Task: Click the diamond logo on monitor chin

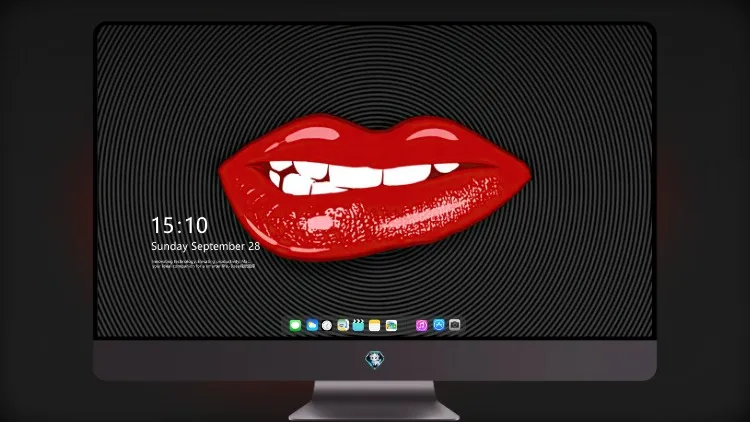Action: pos(375,359)
